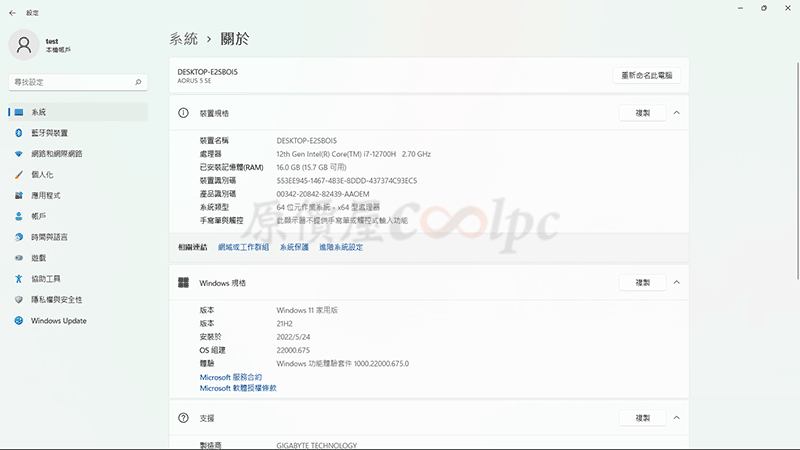Viewport: 800px width, 450px height.
Task: Click the search magnifier icon
Action: (x=138, y=82)
